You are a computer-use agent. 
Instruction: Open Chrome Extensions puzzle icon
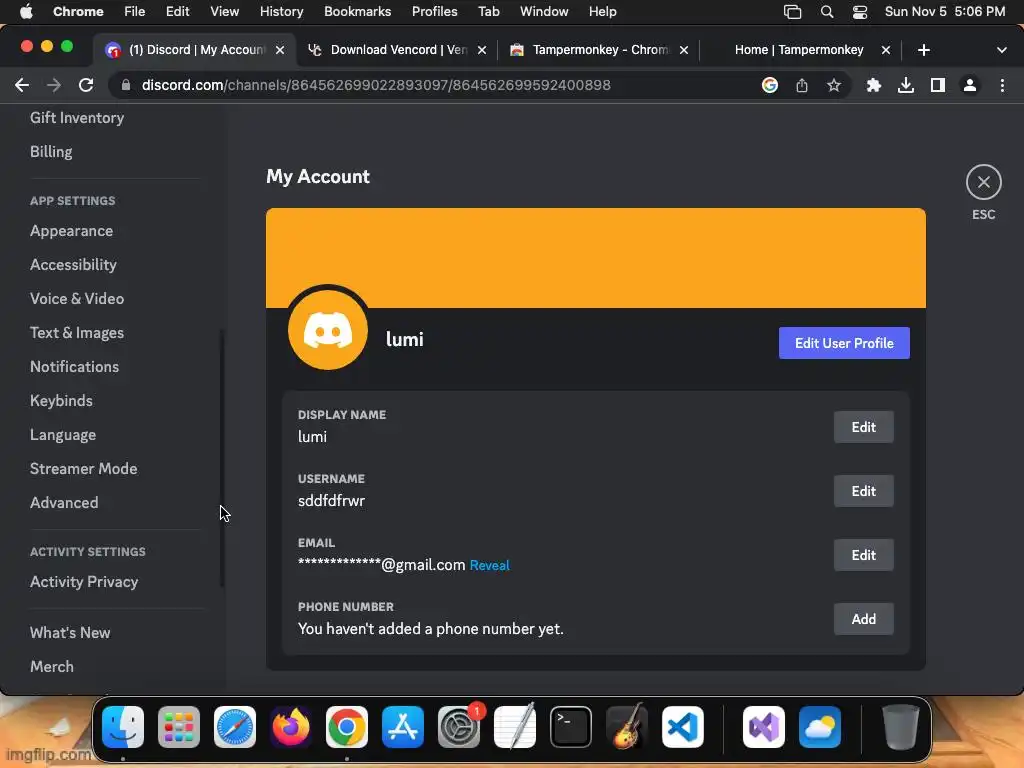pos(873,85)
